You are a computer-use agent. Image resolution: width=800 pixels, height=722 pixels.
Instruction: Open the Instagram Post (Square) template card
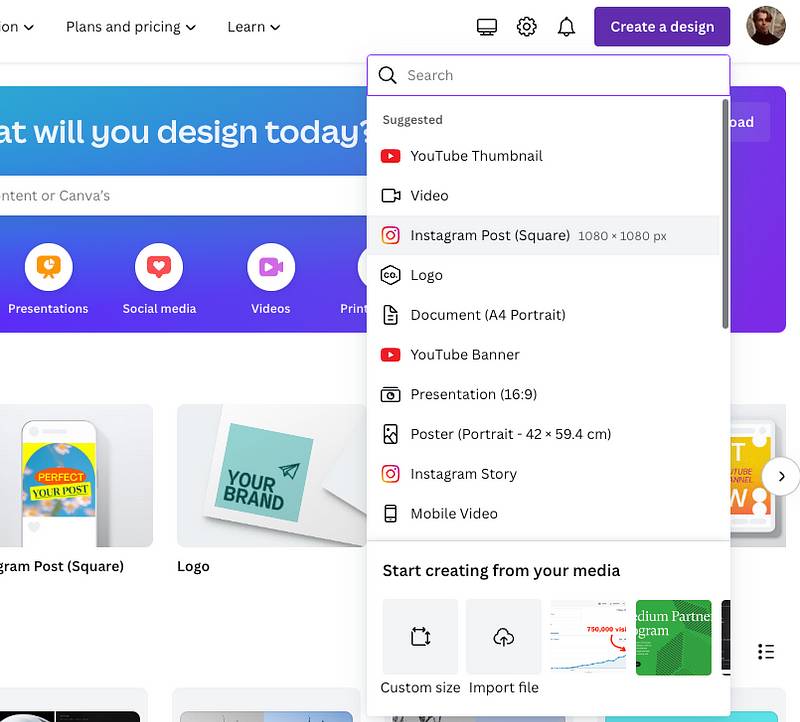pos(77,476)
